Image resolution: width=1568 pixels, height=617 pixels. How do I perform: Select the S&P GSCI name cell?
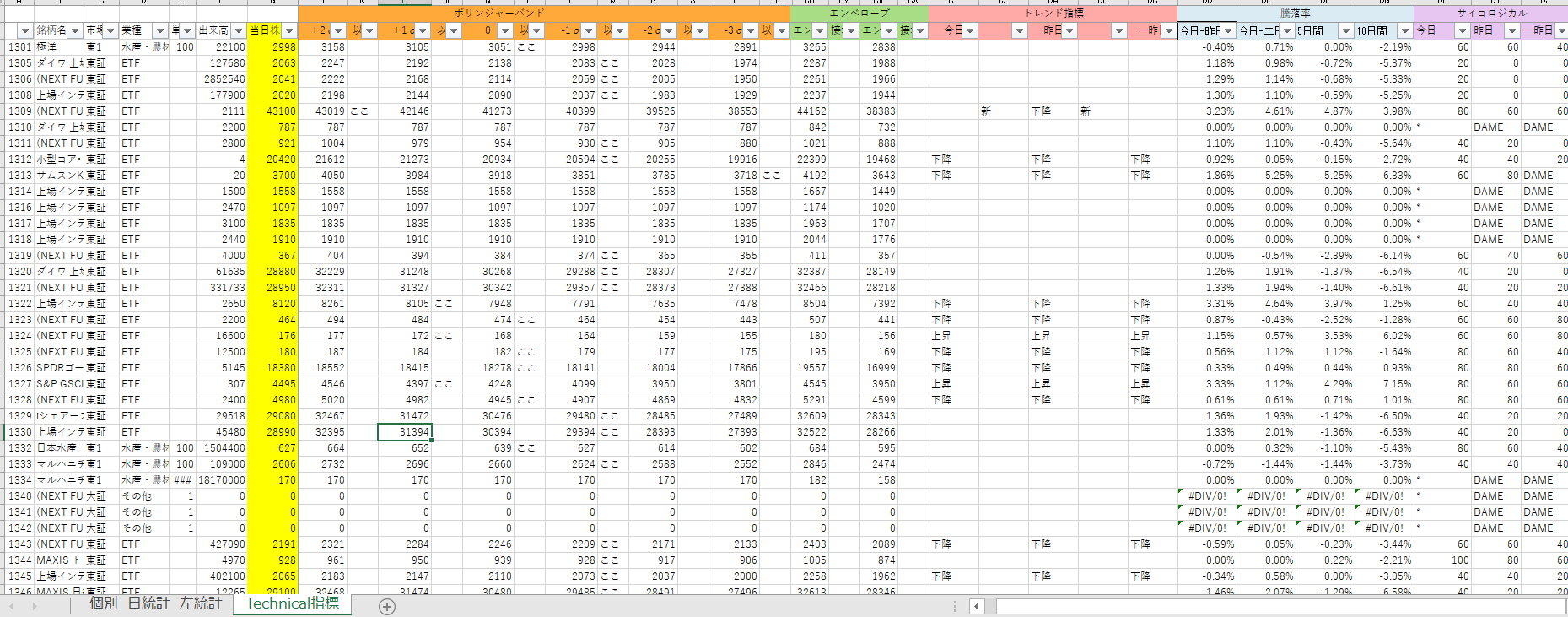click(x=59, y=384)
